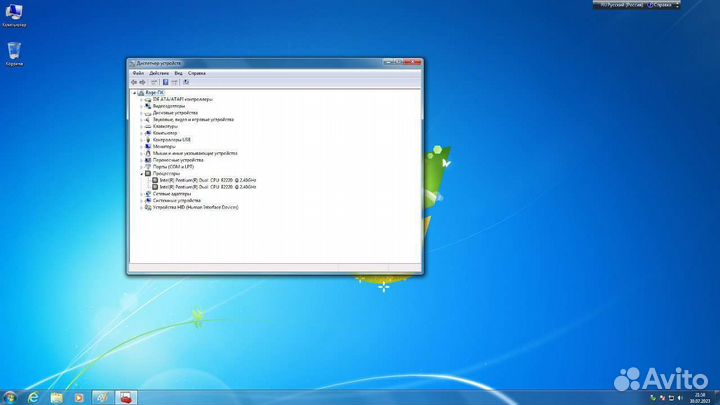
Task: Open the Computer (Компьютер) desktop icon
Action: (14, 14)
